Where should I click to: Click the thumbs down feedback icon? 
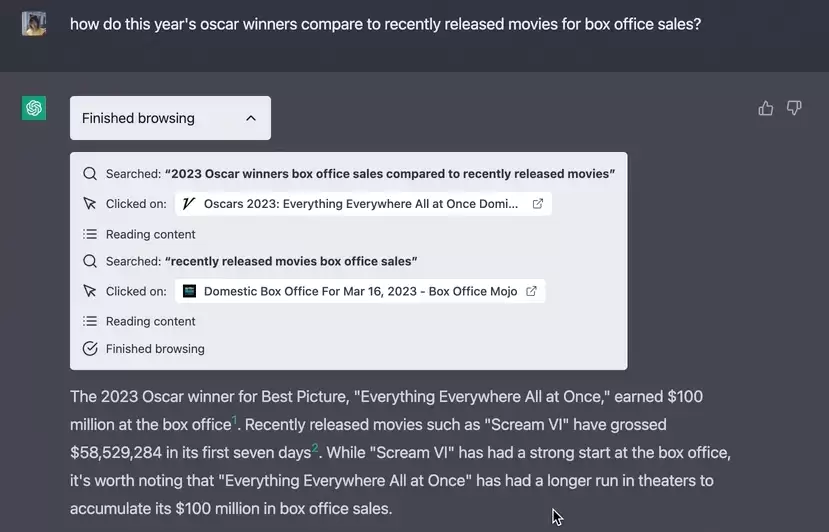click(794, 108)
